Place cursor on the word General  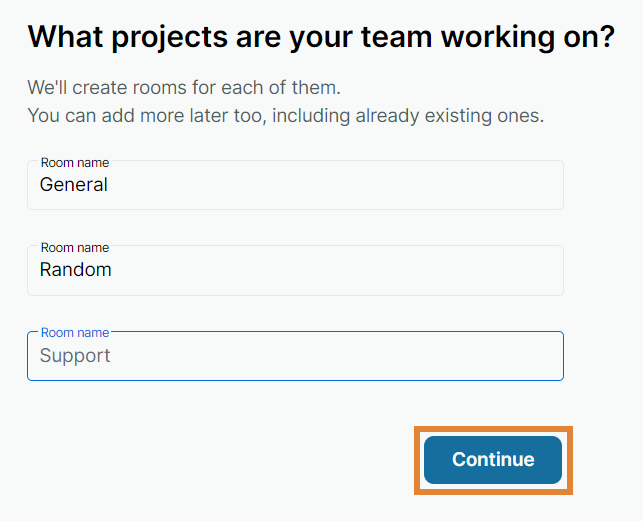point(73,185)
